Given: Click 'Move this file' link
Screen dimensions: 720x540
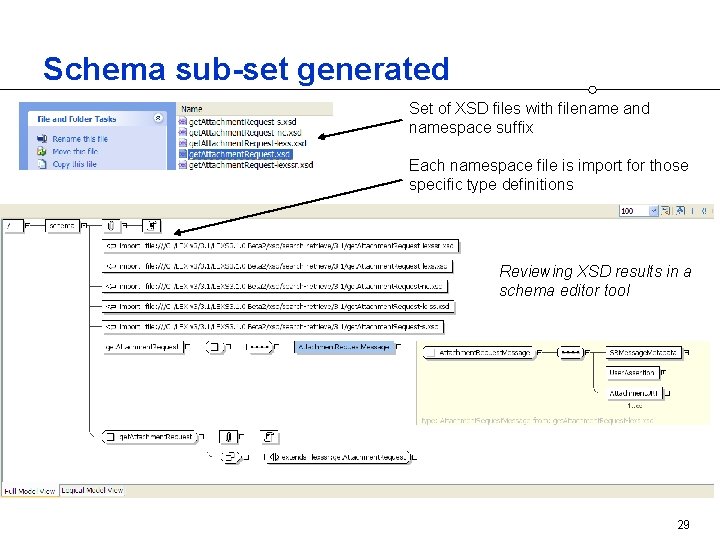Looking at the screenshot, I should pos(75,152).
